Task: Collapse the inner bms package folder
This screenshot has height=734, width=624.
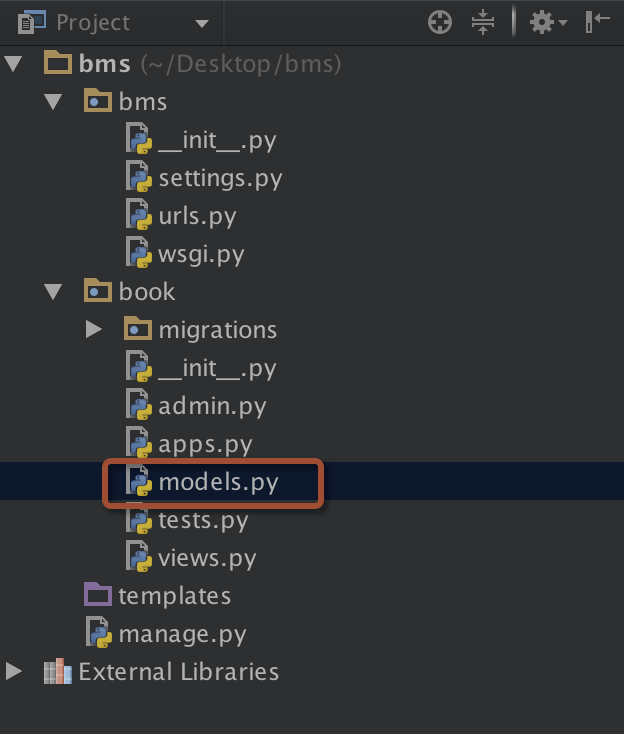Action: (53, 102)
